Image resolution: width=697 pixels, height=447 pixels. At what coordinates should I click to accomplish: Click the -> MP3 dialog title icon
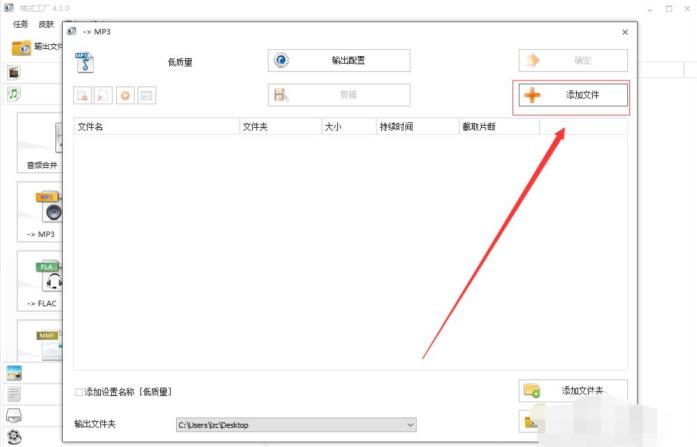tap(72, 31)
